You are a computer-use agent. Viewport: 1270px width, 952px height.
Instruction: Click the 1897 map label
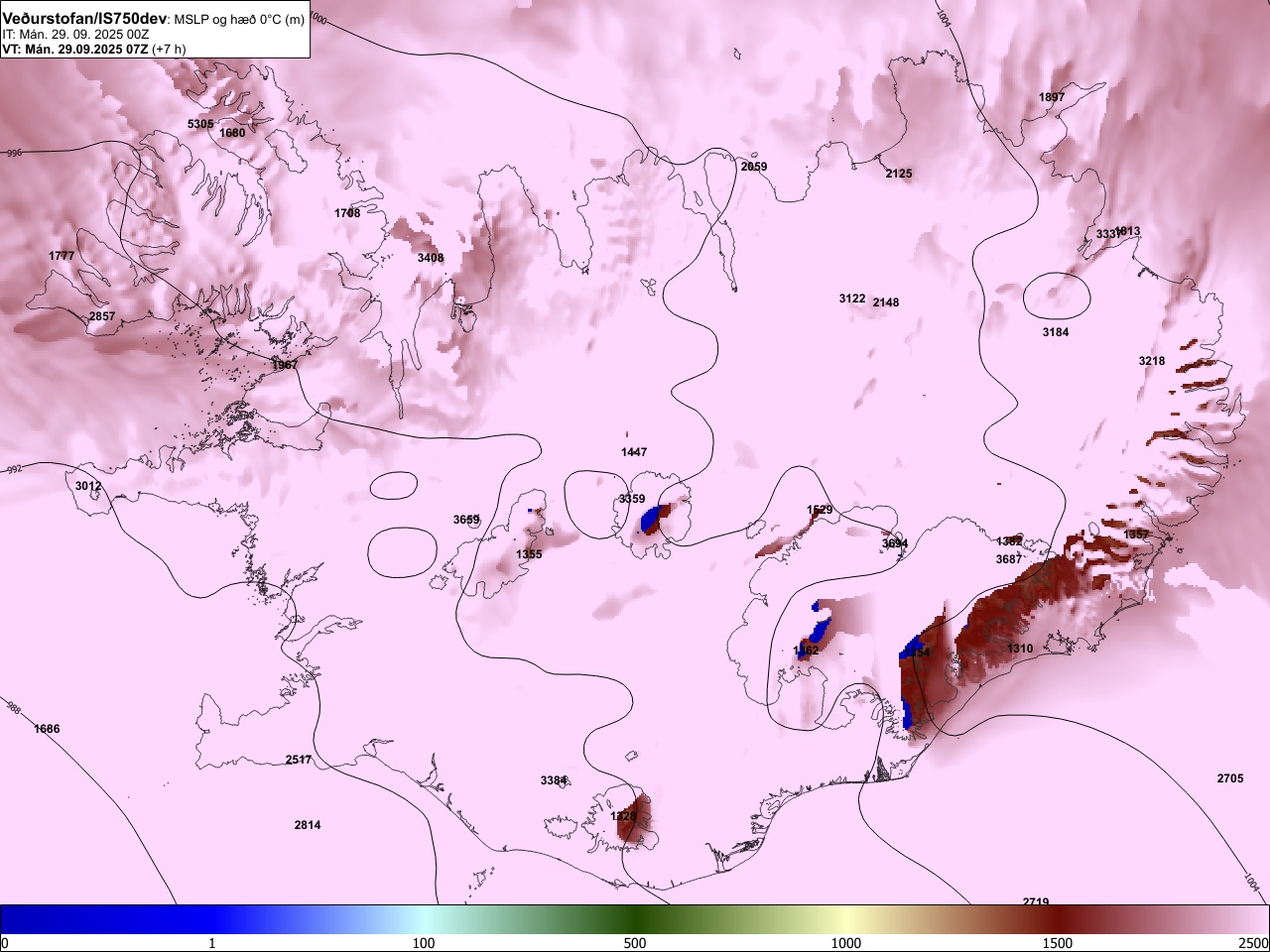click(x=1052, y=97)
